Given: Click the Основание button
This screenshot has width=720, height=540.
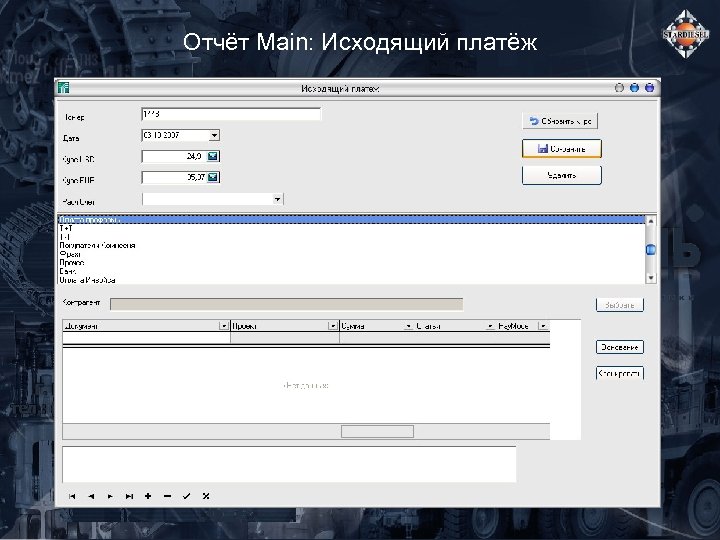Looking at the screenshot, I should (x=620, y=347).
